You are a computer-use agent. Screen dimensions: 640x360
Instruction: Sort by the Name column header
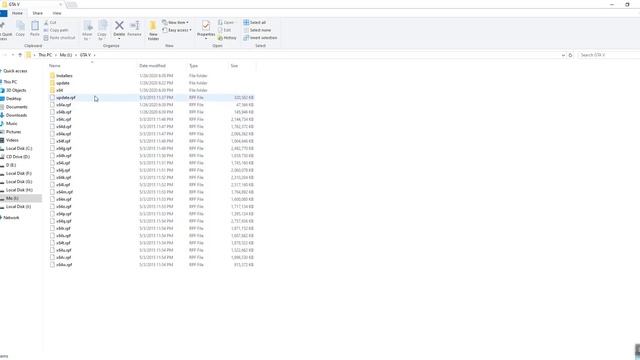point(55,66)
